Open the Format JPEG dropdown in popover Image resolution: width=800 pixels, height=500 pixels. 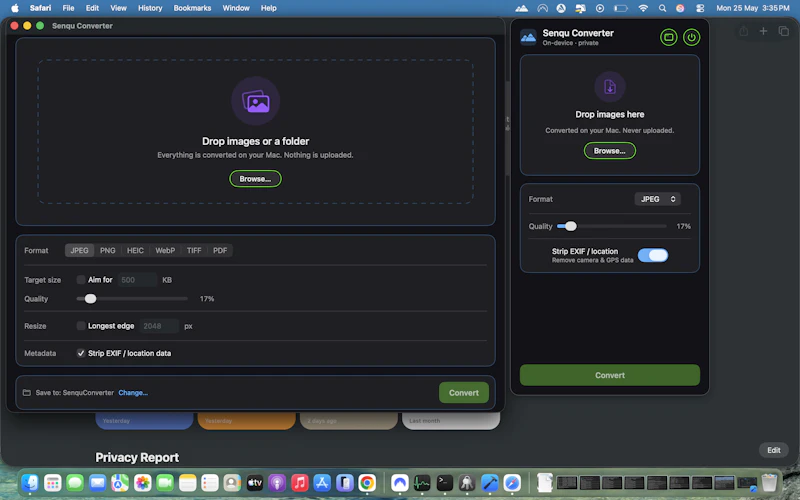(x=658, y=199)
